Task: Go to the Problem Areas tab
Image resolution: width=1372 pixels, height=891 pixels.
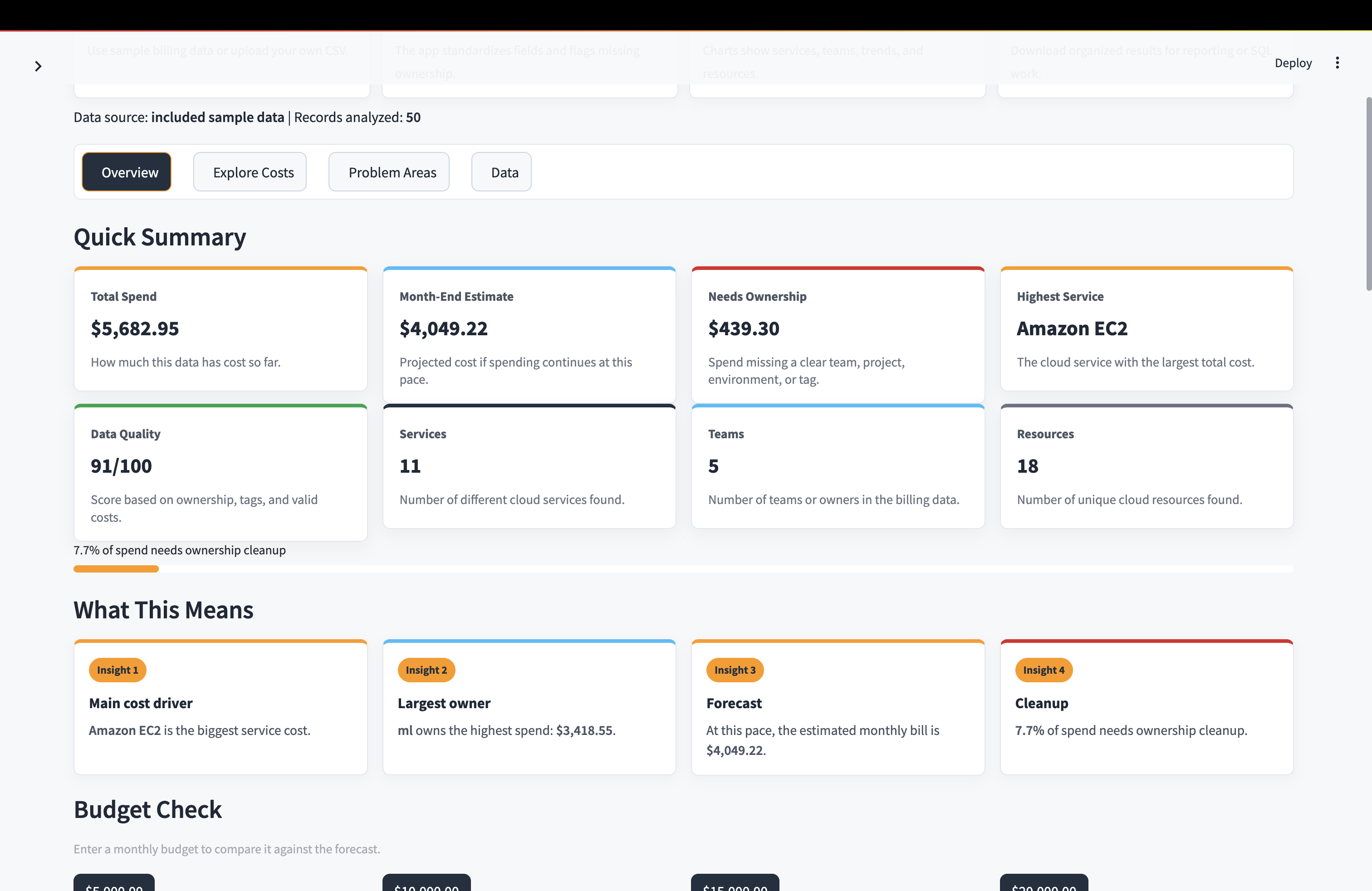Action: click(389, 172)
